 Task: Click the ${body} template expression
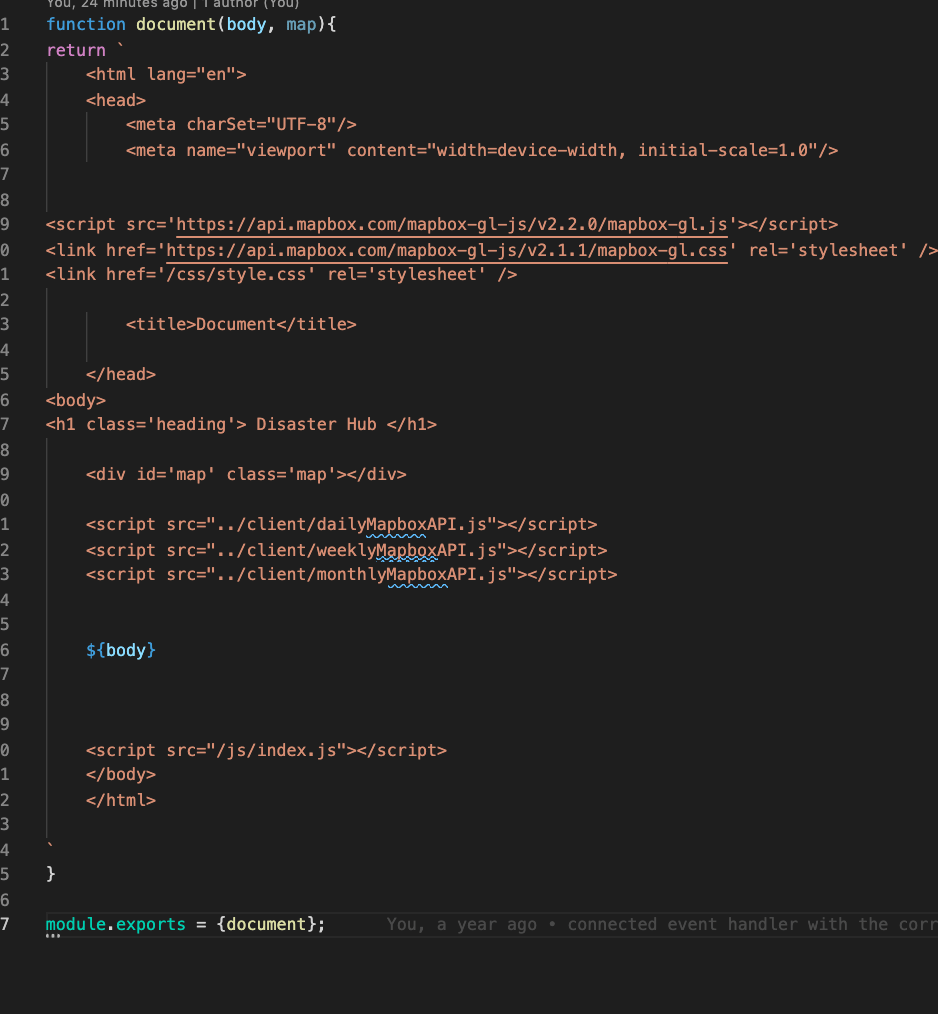click(120, 650)
